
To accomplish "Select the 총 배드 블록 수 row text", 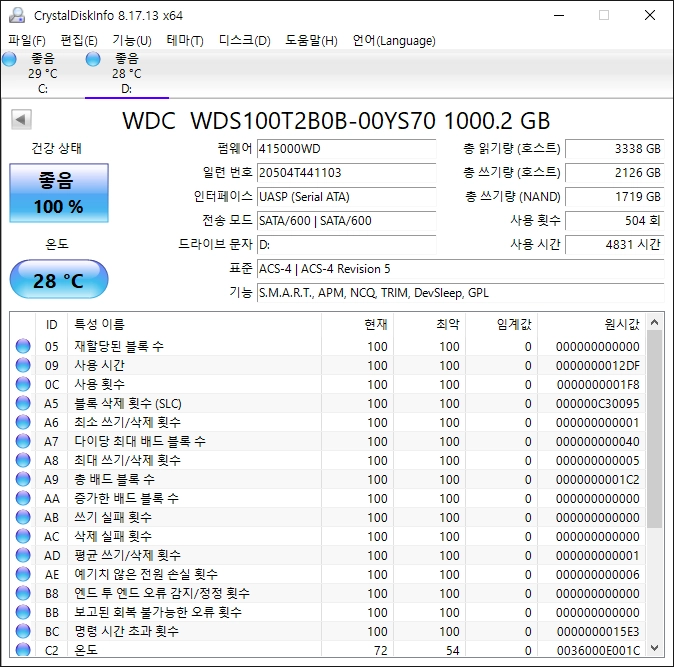I will (x=114, y=479).
